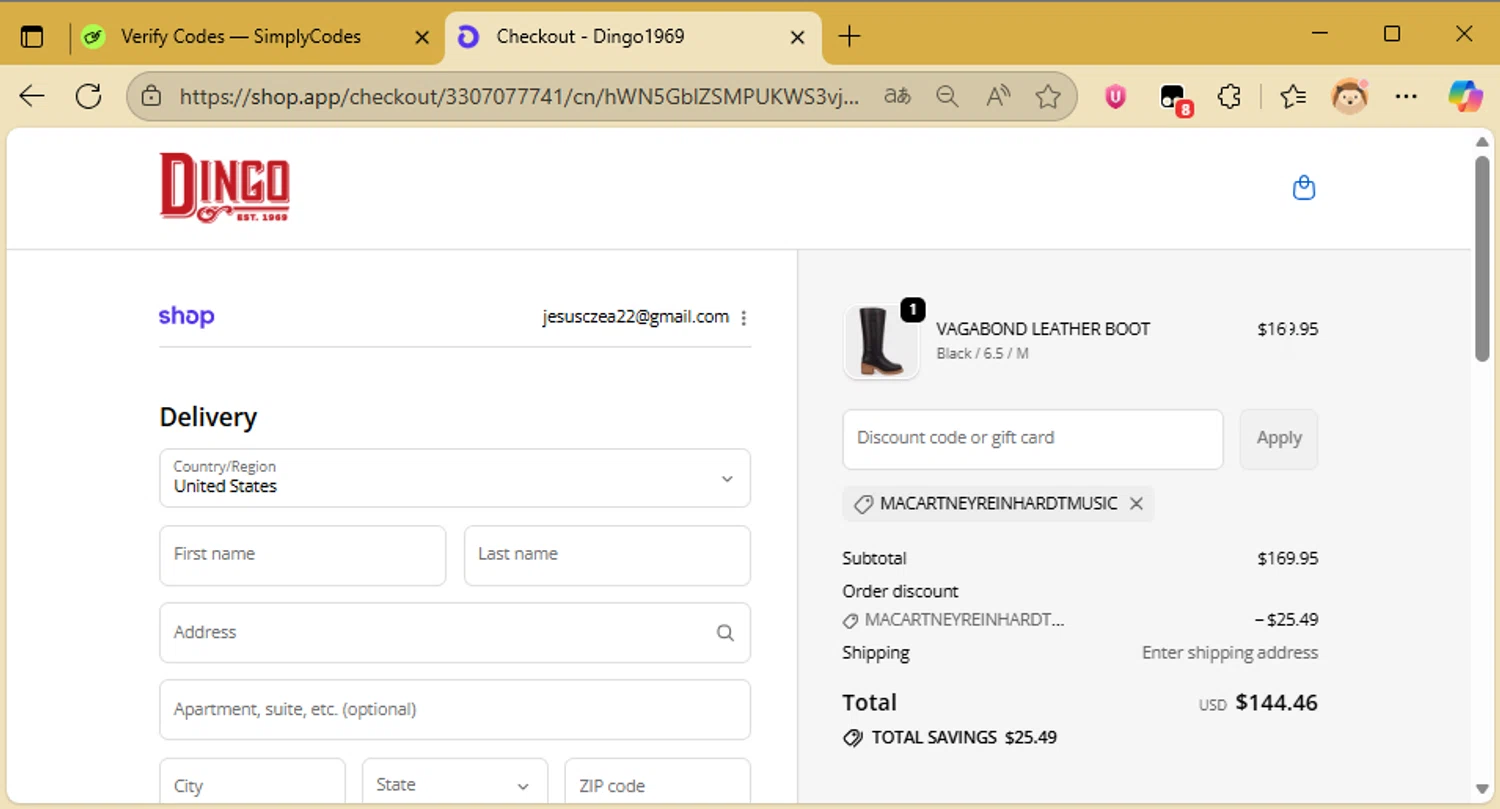View site information lock icon

(151, 96)
